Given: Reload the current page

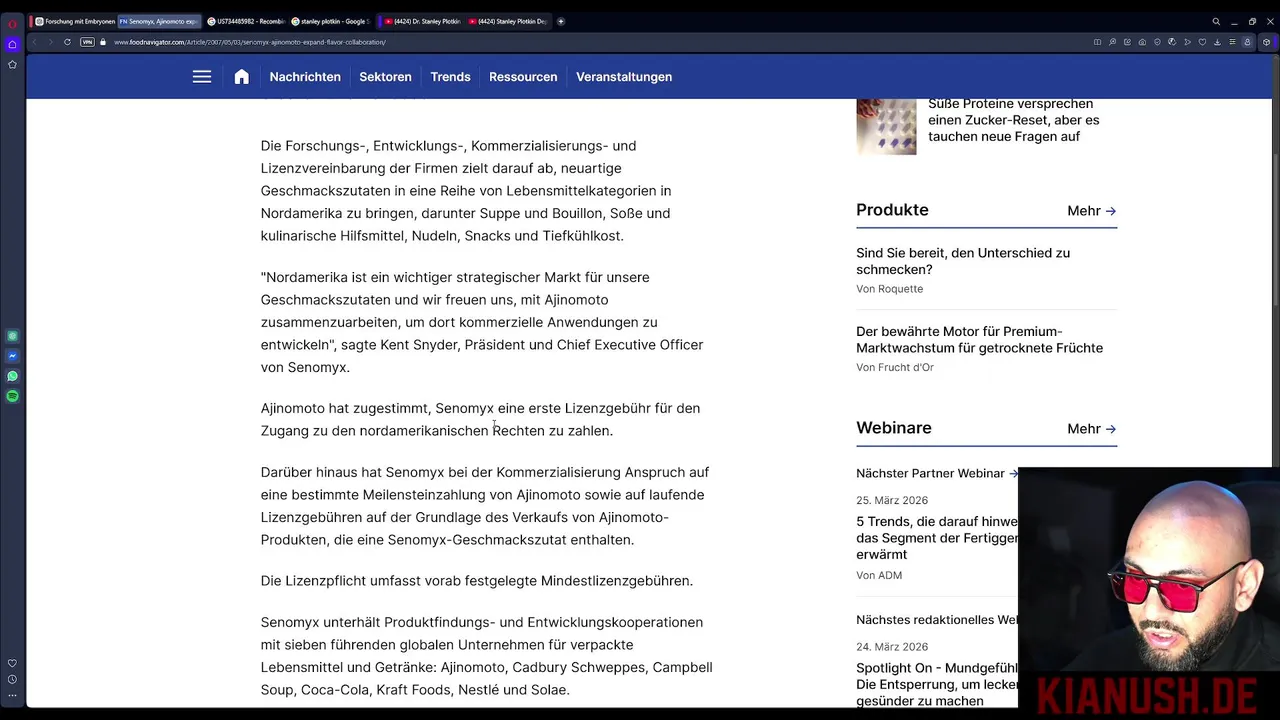Looking at the screenshot, I should click(x=67, y=42).
